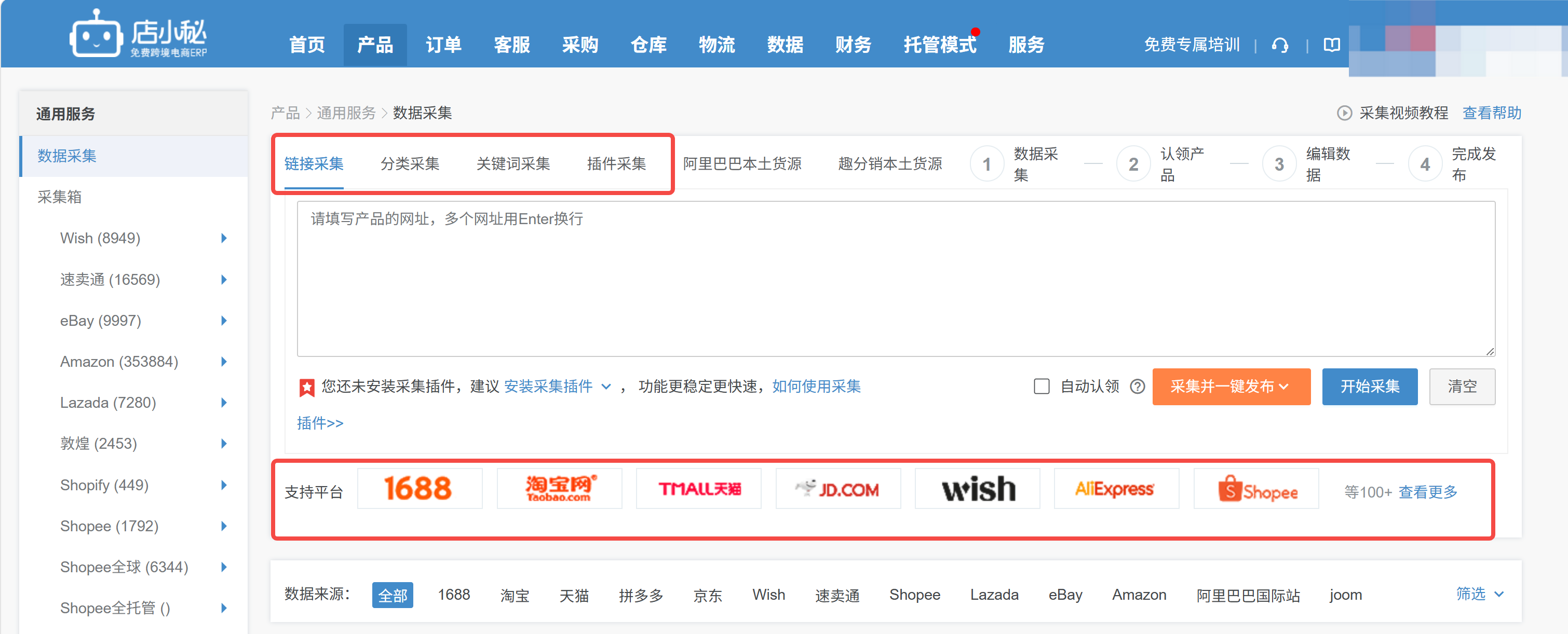Click the 插件>> link

[320, 423]
